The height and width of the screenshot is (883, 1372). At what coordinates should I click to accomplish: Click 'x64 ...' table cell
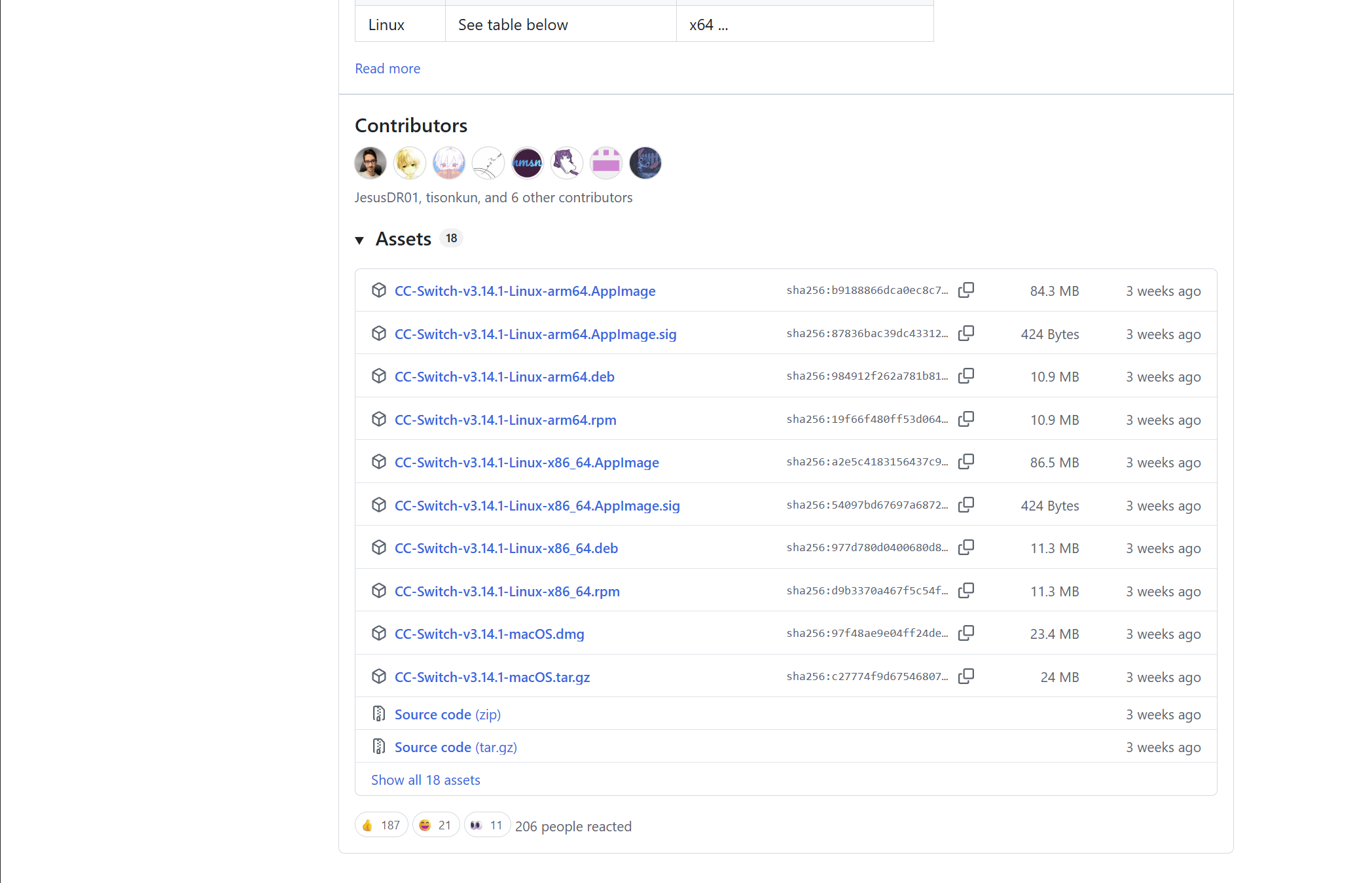coord(805,24)
